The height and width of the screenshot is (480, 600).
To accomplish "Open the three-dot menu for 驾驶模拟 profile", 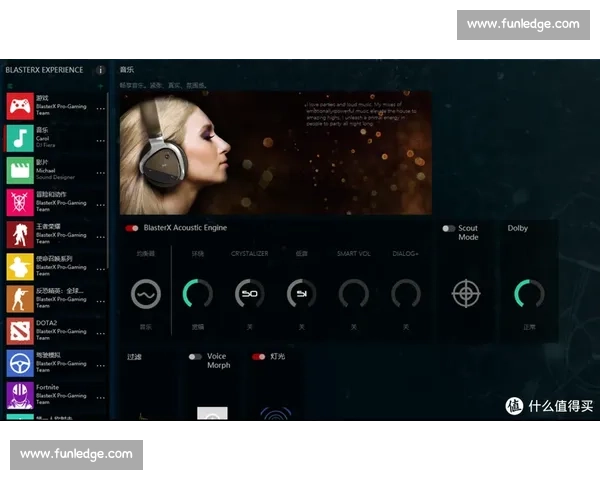I will point(101,366).
